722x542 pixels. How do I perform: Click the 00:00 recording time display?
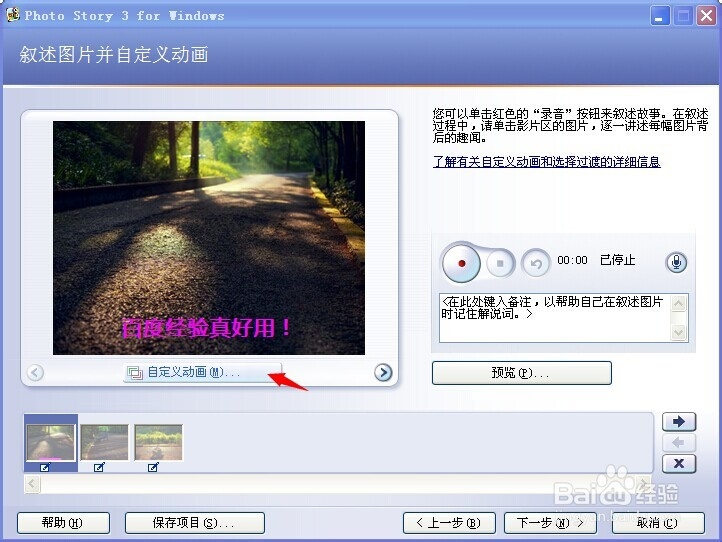click(572, 260)
